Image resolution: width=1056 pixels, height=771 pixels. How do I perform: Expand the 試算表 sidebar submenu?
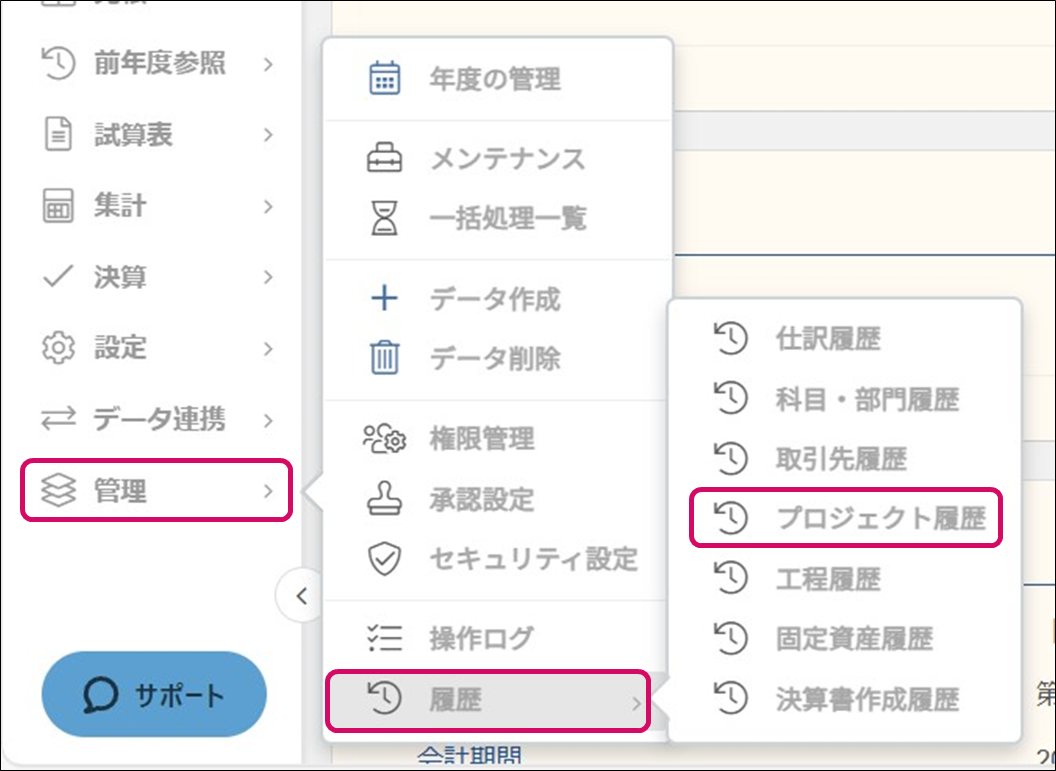coord(157,135)
